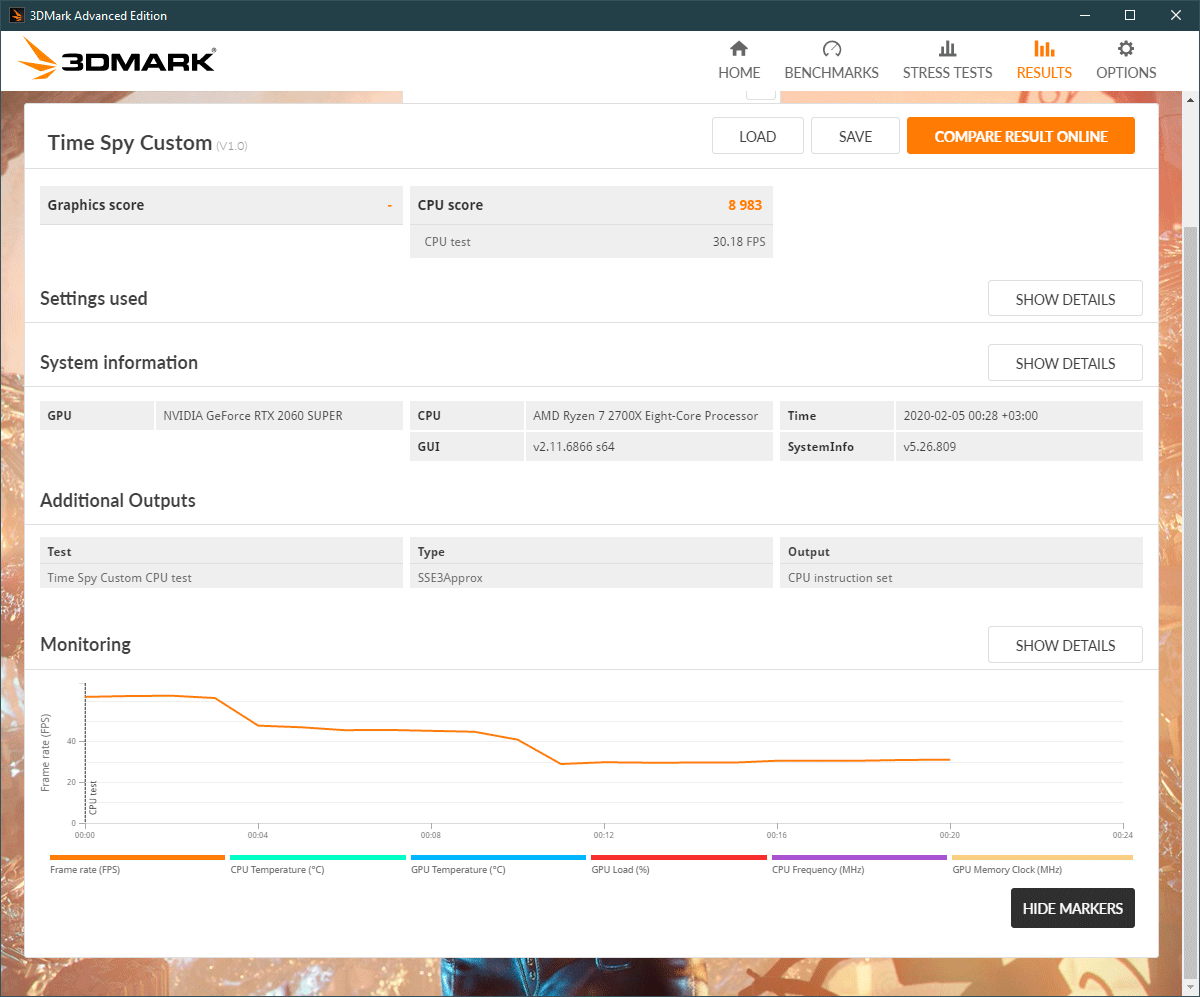Minimize the 3DMark window

click(x=1083, y=15)
